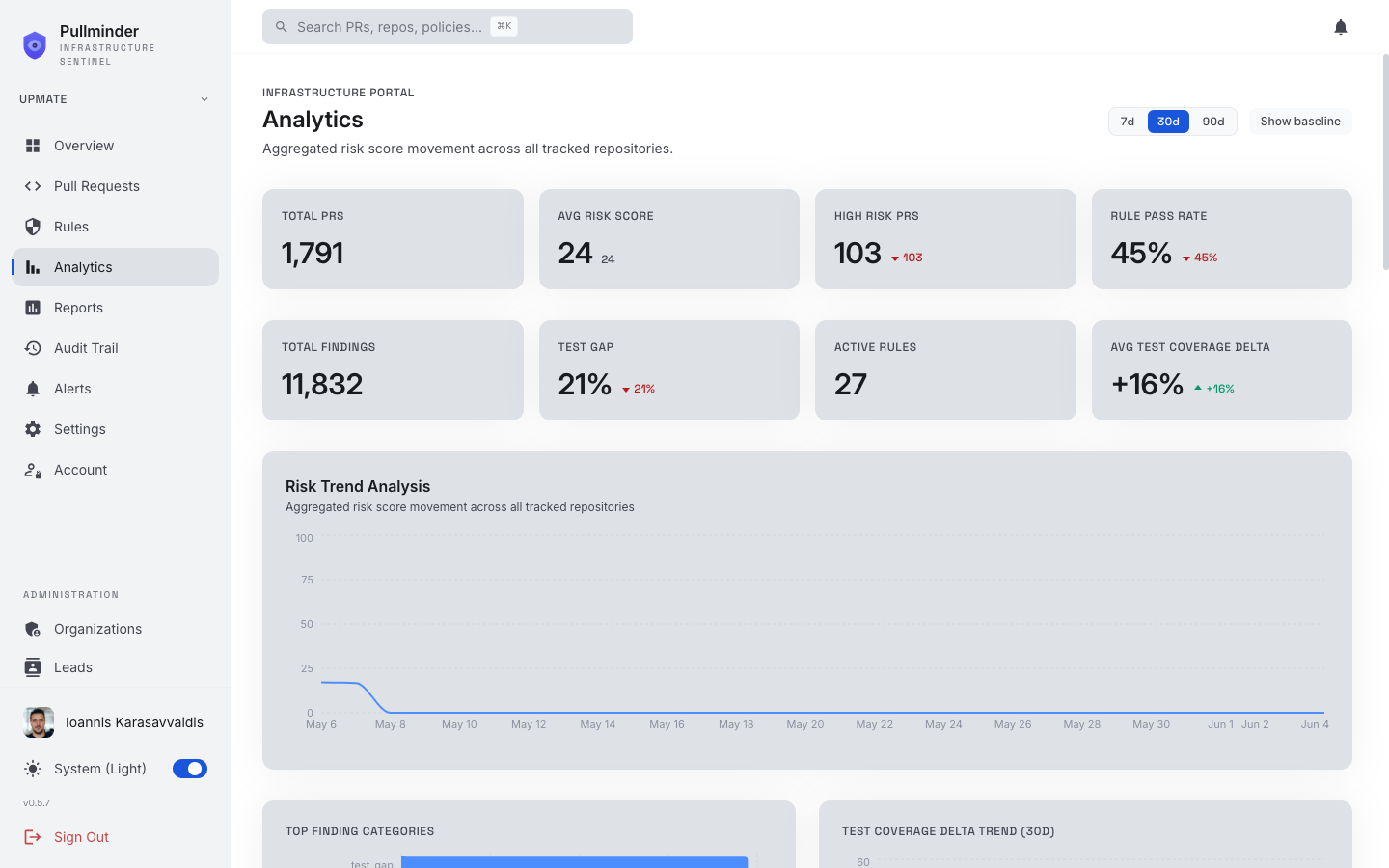Click the Top Finding Categories heading
Image resolution: width=1389 pixels, height=868 pixels.
[360, 831]
